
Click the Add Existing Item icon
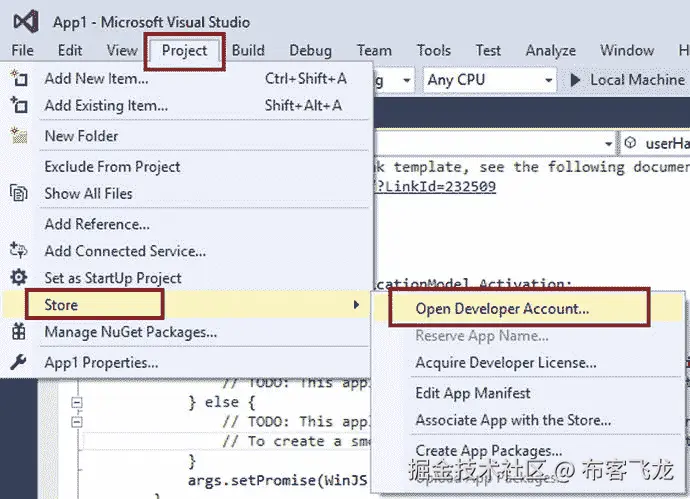[x=19, y=105]
